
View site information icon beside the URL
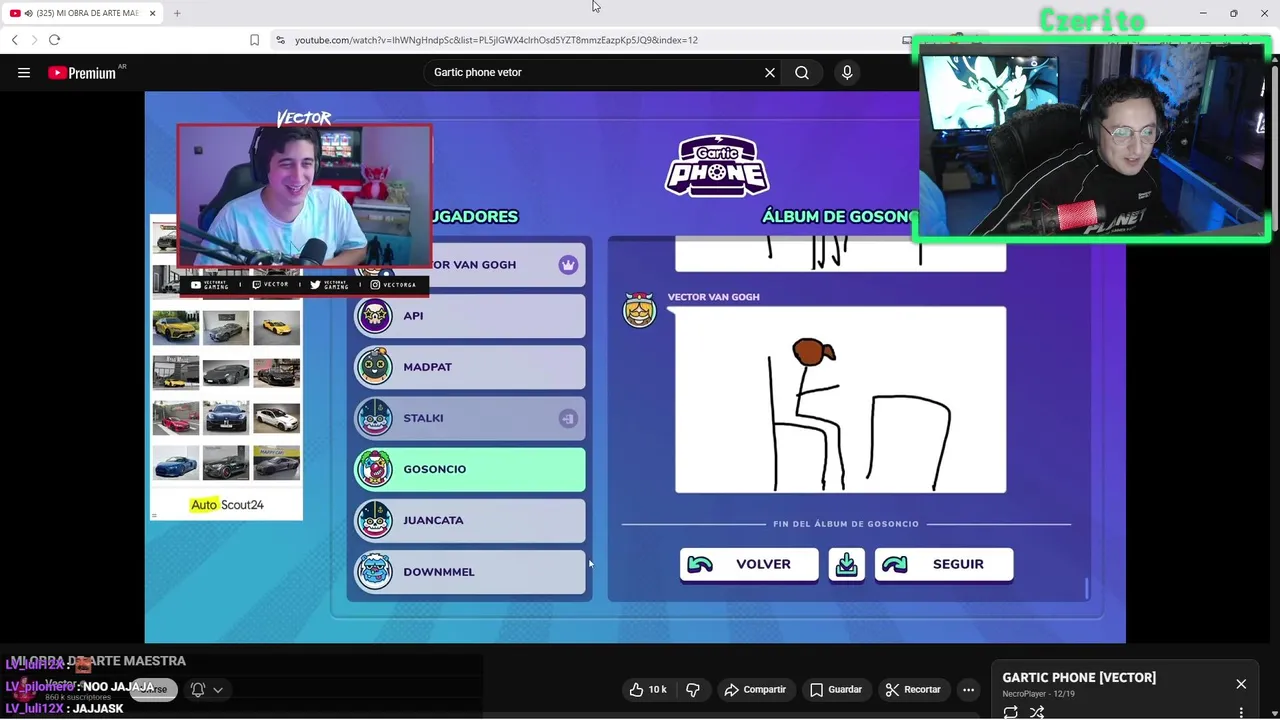280,40
